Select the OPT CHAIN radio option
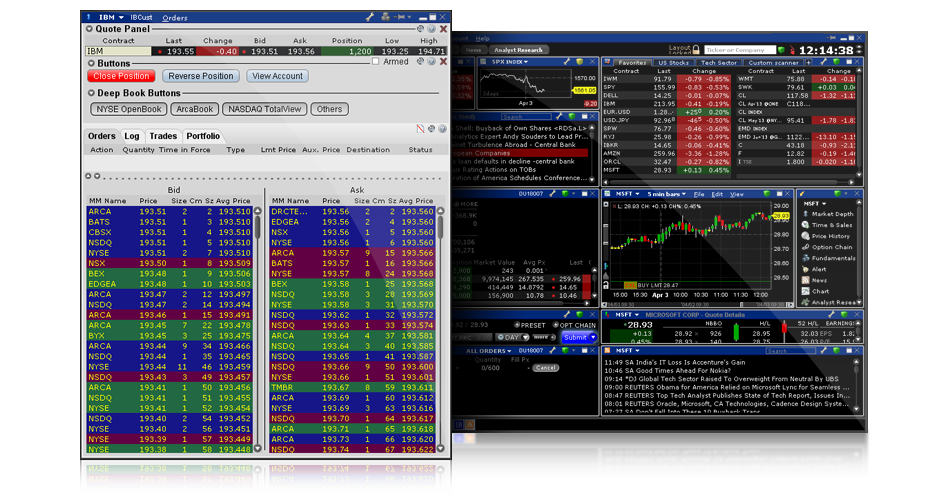Screen dimensions: 948x500 tap(556, 325)
